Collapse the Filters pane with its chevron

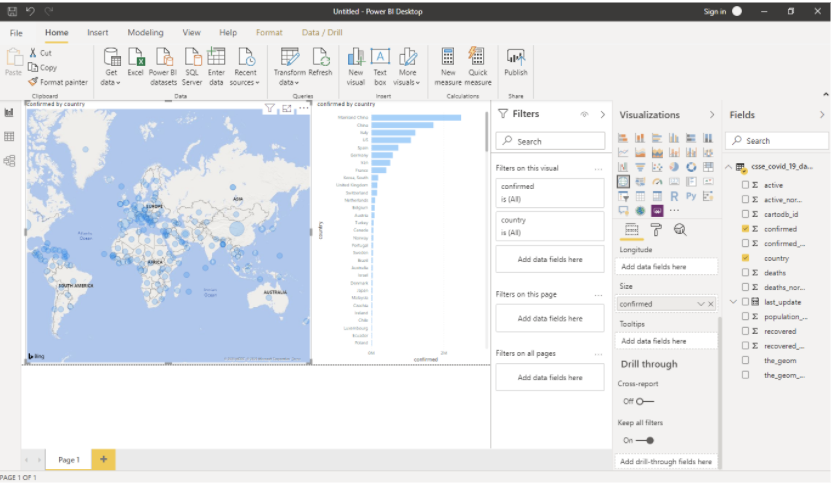(x=603, y=114)
